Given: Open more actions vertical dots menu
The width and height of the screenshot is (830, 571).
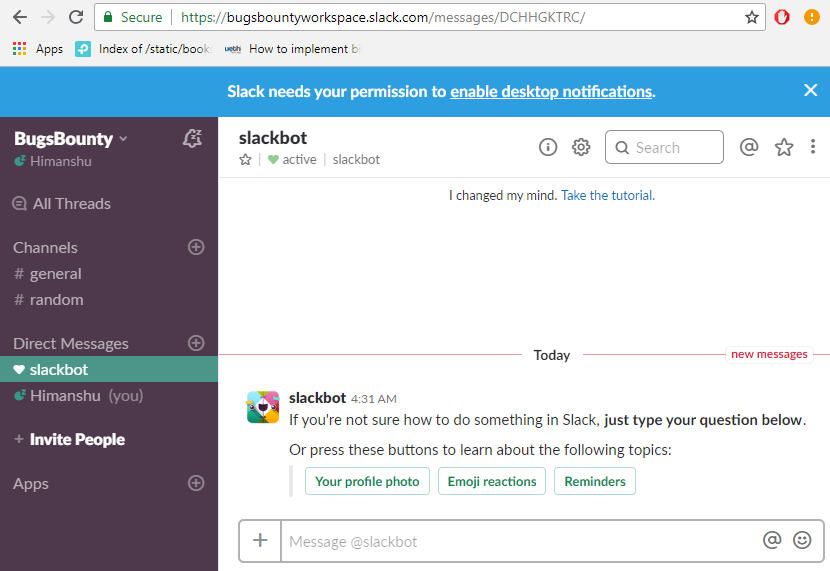Looking at the screenshot, I should point(813,147).
